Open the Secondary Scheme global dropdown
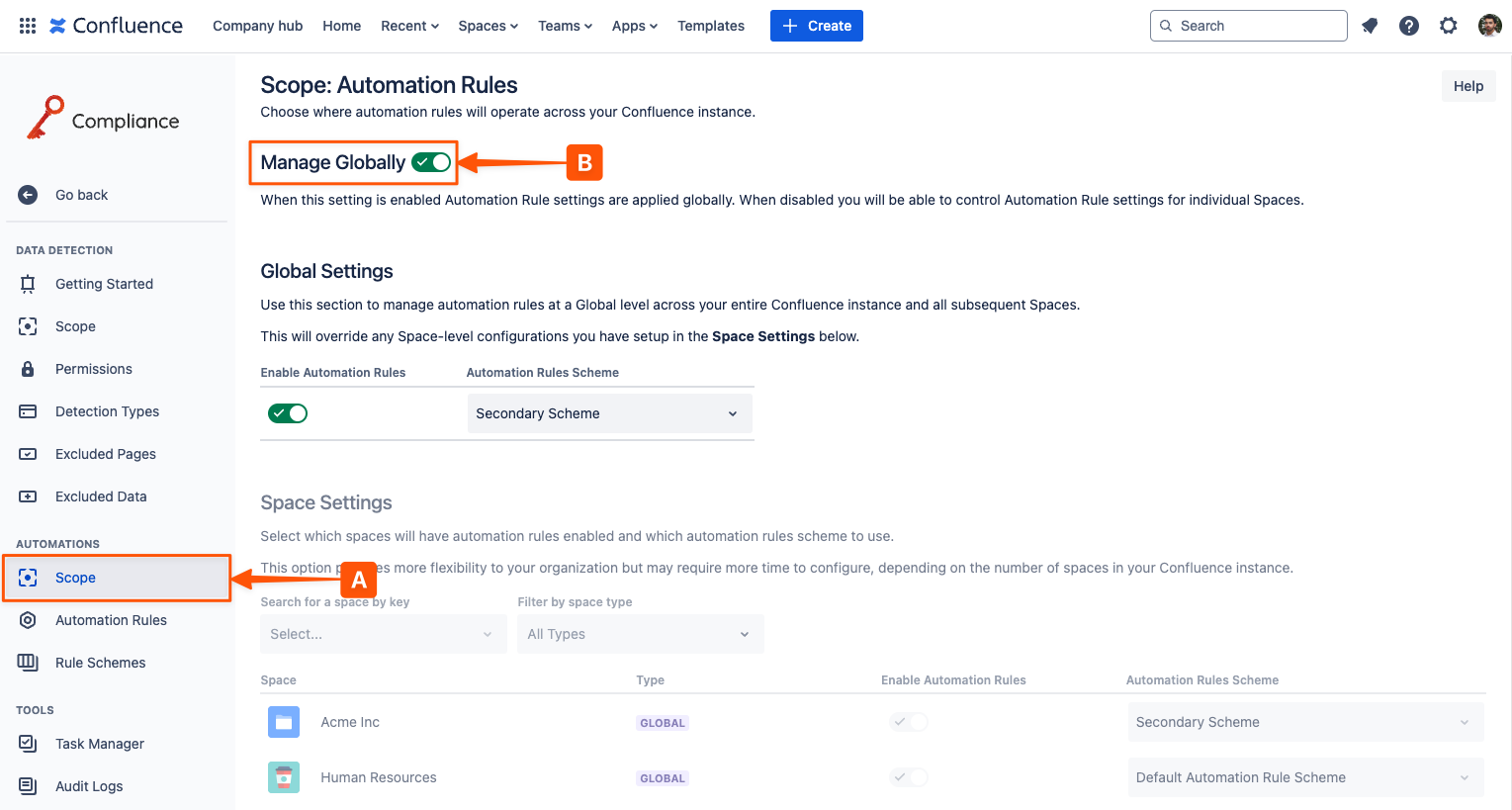Screen dimensions: 1512x810 [x=609, y=413]
